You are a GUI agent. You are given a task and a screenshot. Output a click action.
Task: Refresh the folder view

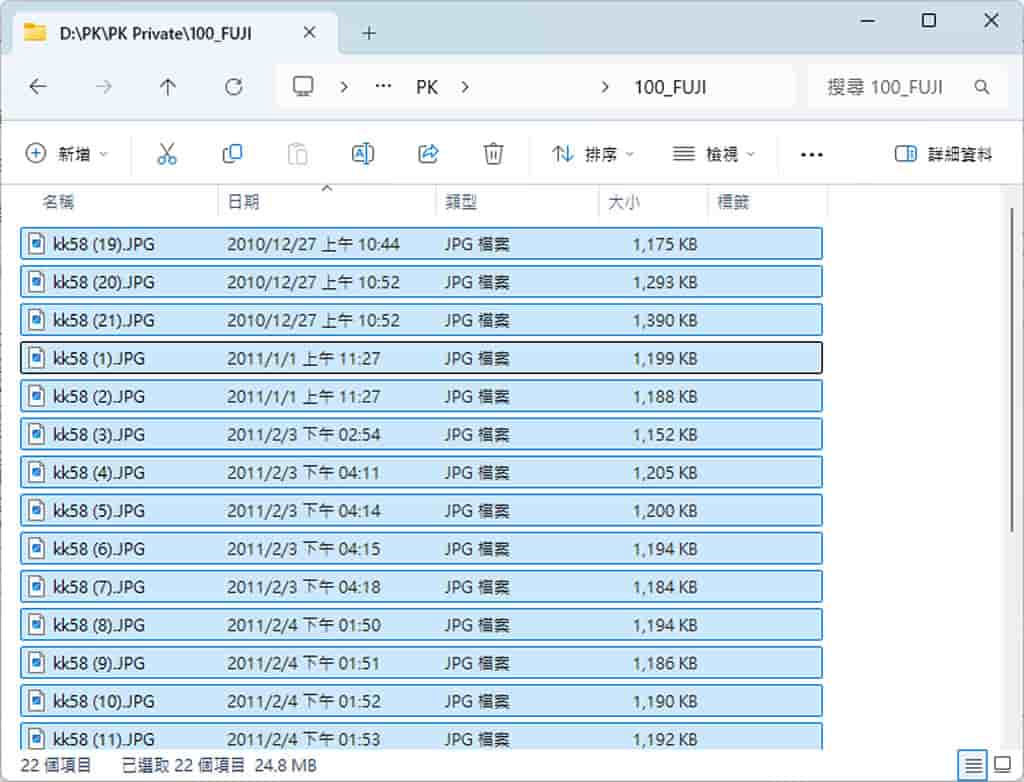click(x=233, y=87)
